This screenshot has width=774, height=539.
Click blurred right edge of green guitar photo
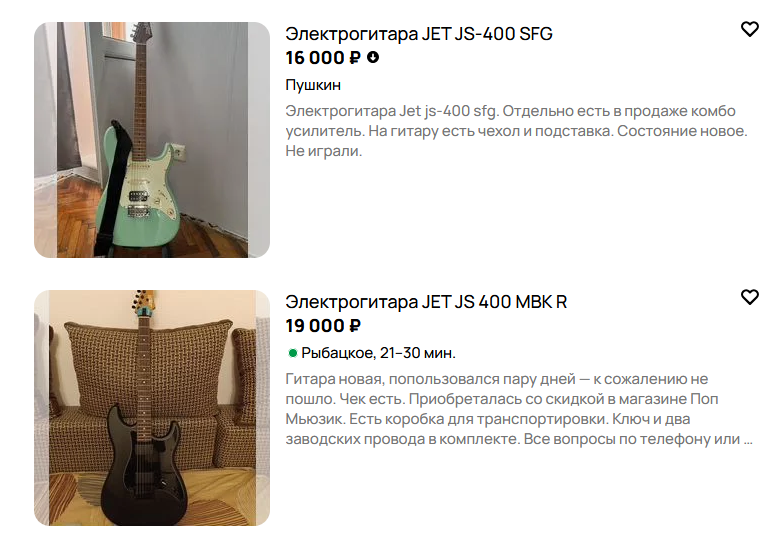(x=259, y=140)
